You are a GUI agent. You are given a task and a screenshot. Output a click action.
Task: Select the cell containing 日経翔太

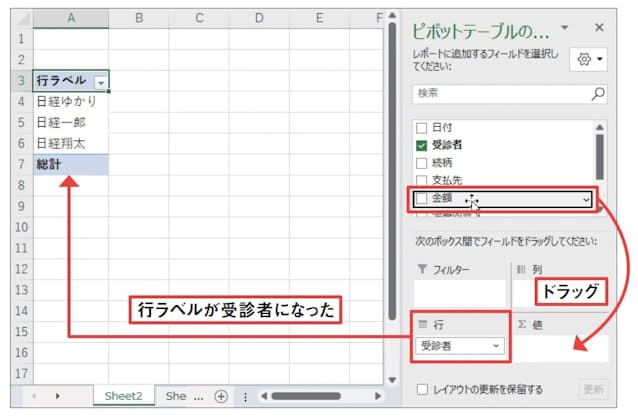pyautogui.click(x=71, y=144)
